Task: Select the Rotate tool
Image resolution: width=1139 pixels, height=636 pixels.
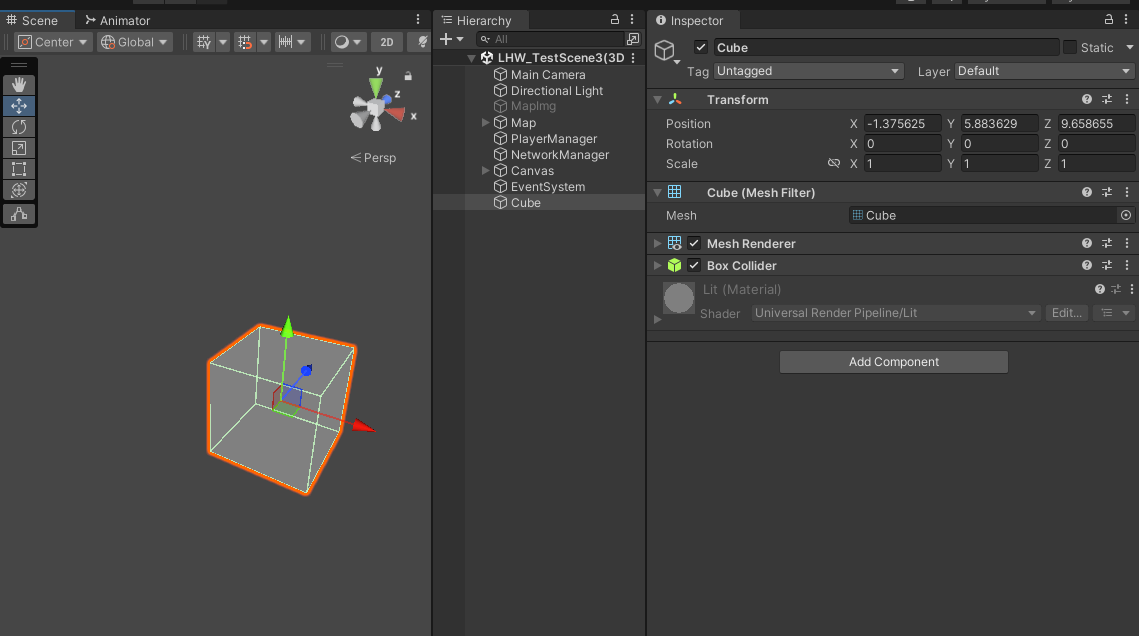Action: pyautogui.click(x=19, y=127)
